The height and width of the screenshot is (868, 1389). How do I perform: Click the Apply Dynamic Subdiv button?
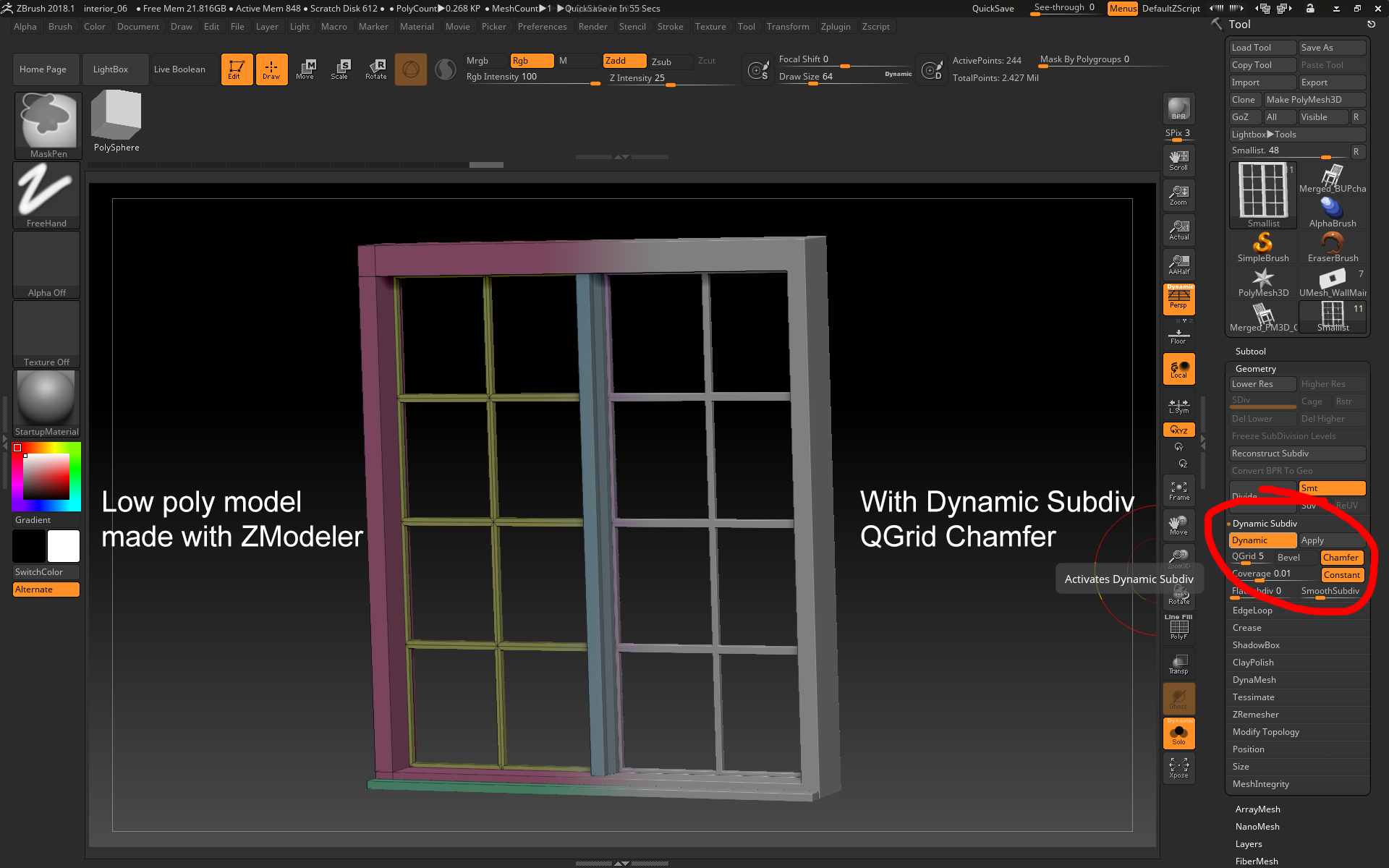1313,540
